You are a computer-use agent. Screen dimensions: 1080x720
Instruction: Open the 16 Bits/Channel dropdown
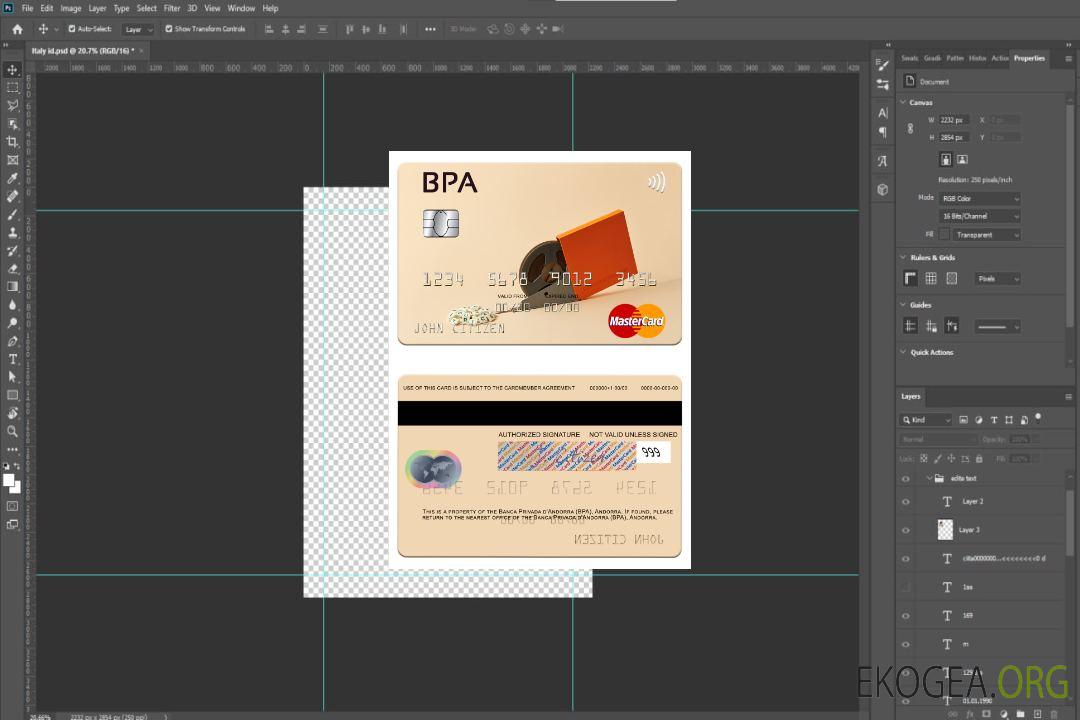979,216
